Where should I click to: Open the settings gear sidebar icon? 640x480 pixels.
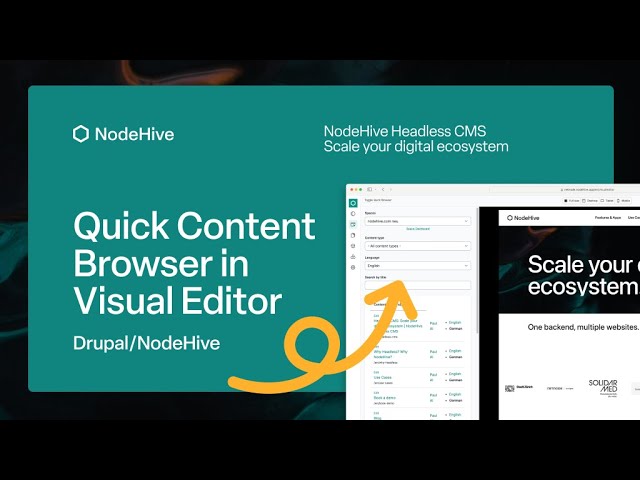(x=353, y=267)
